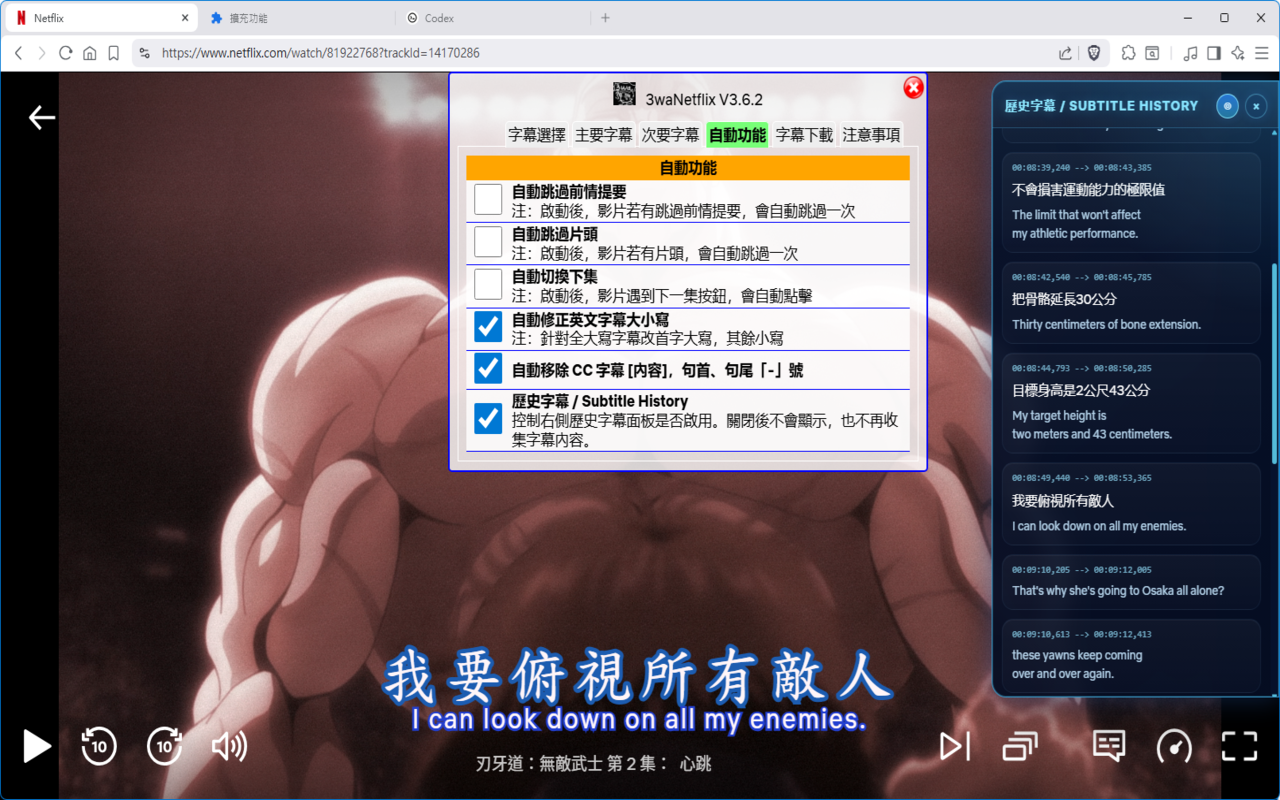
Task: Click episode title 刃牙道:無敵武士 第 2 集
Action: tap(572, 764)
